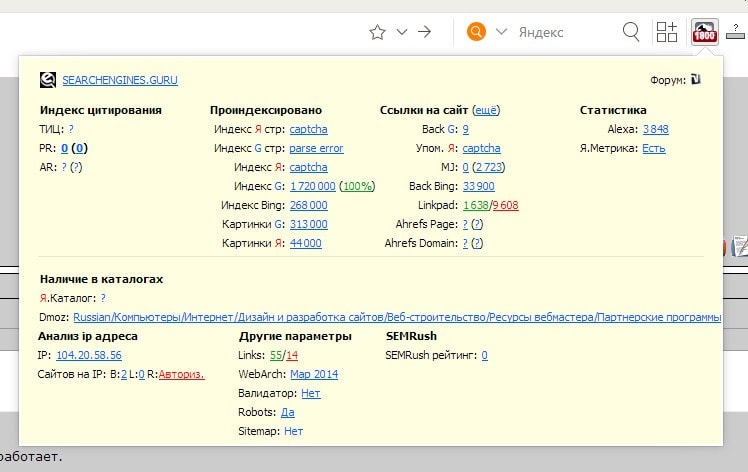The image size is (748, 472).
Task: Click the WebArch Мар 2014 link
Action: click(314, 374)
